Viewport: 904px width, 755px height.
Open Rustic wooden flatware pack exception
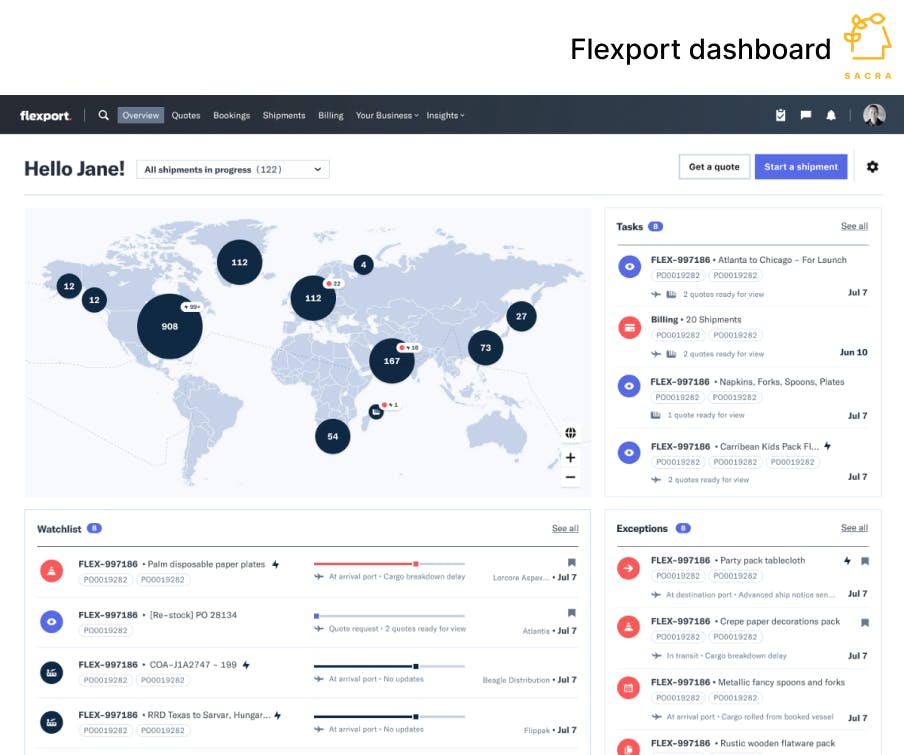(x=743, y=745)
